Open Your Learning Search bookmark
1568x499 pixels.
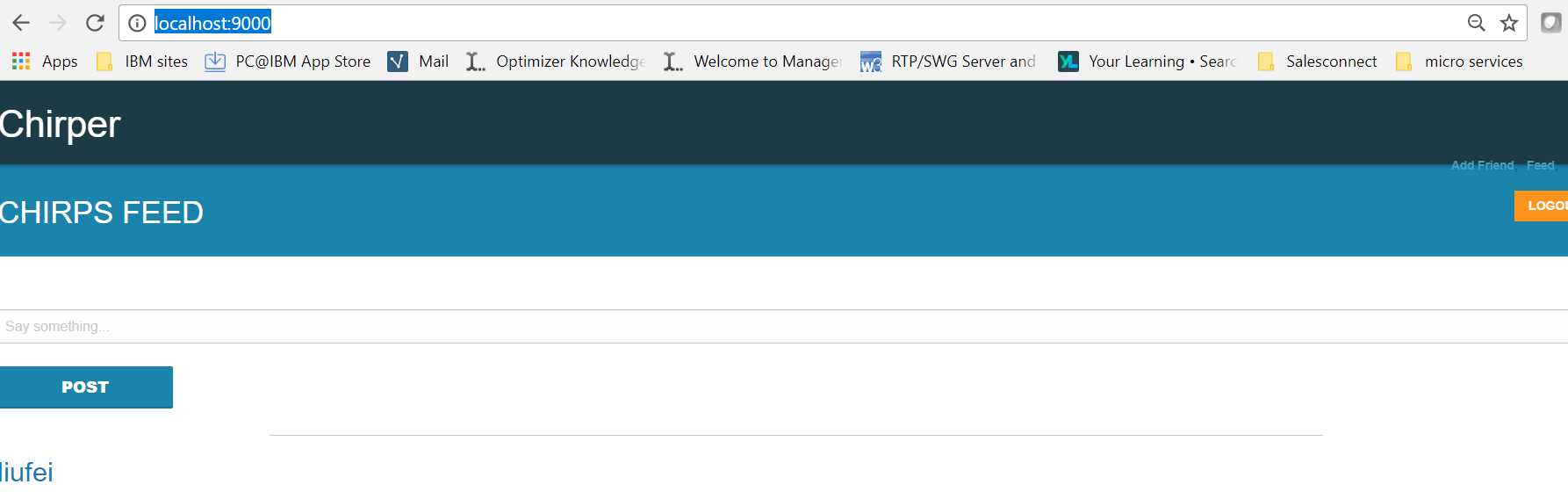tap(1147, 61)
